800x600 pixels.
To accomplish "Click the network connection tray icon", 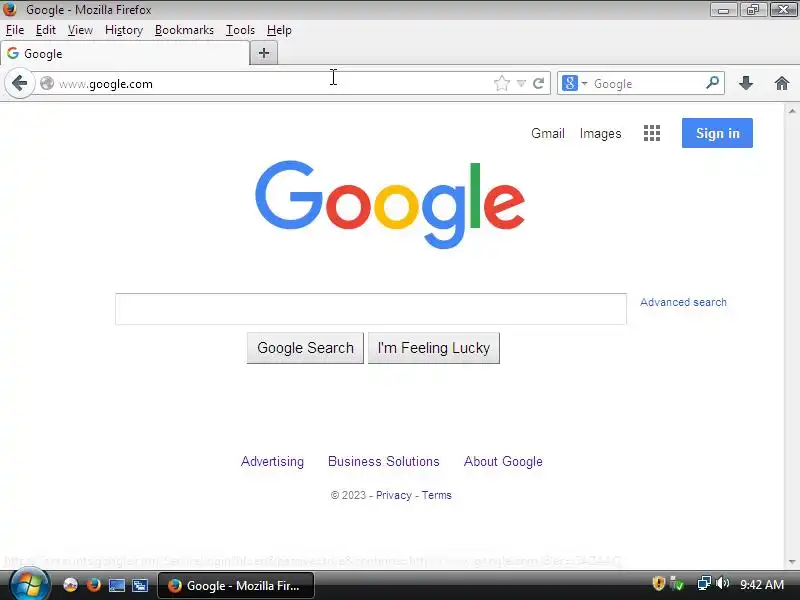I will point(704,583).
